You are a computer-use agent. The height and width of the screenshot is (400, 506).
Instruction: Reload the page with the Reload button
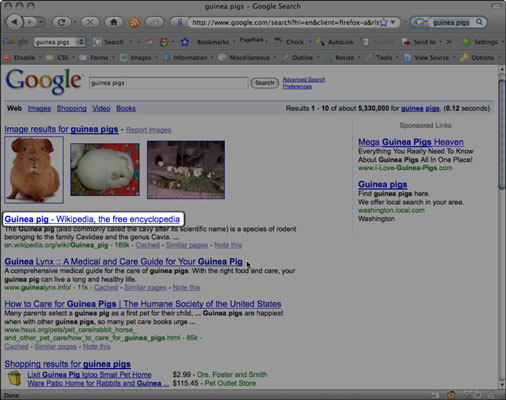(x=61, y=22)
